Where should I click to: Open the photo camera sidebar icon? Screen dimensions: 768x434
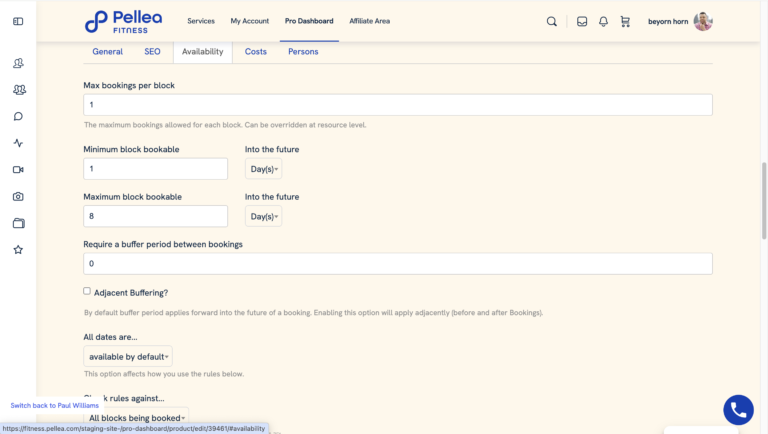click(18, 196)
